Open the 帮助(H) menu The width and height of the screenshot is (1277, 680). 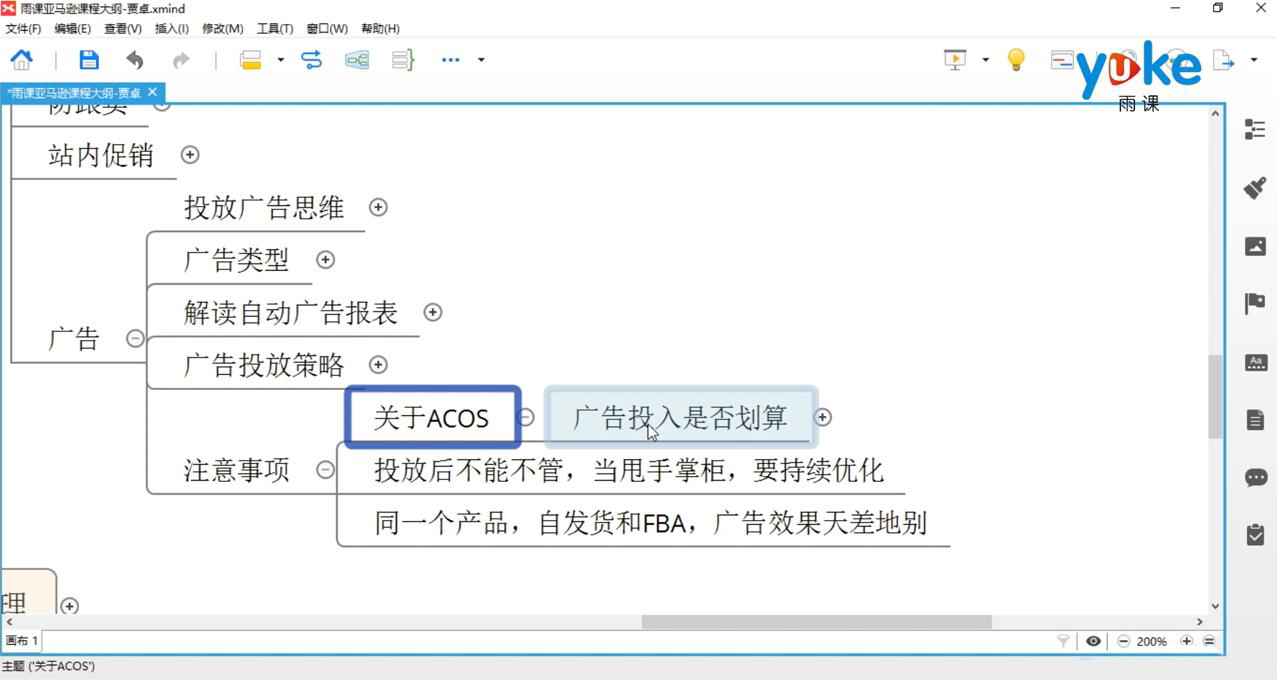(380, 29)
